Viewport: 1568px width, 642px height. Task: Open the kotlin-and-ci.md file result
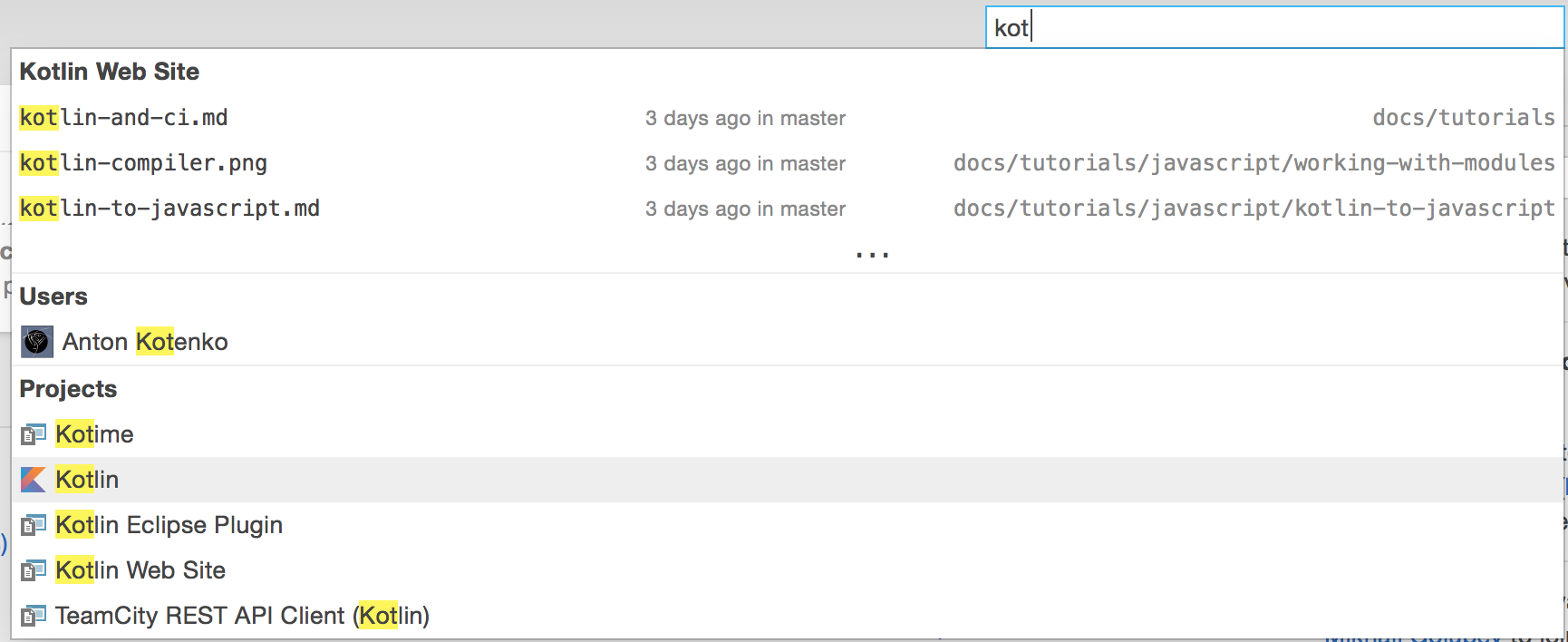124,118
